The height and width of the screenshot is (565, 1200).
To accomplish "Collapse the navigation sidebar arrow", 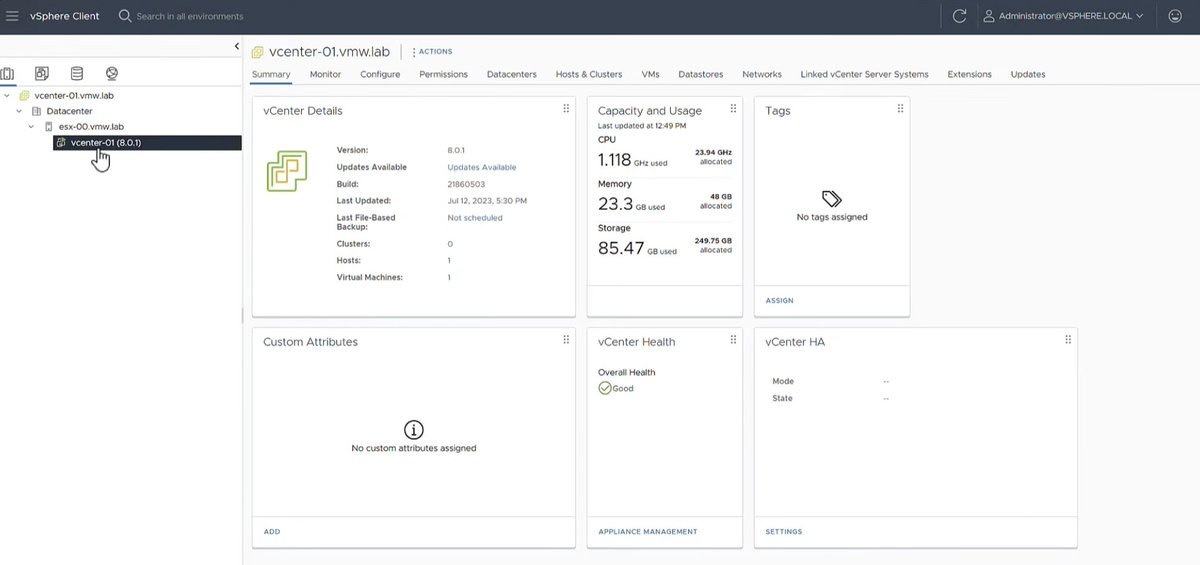I will [237, 46].
